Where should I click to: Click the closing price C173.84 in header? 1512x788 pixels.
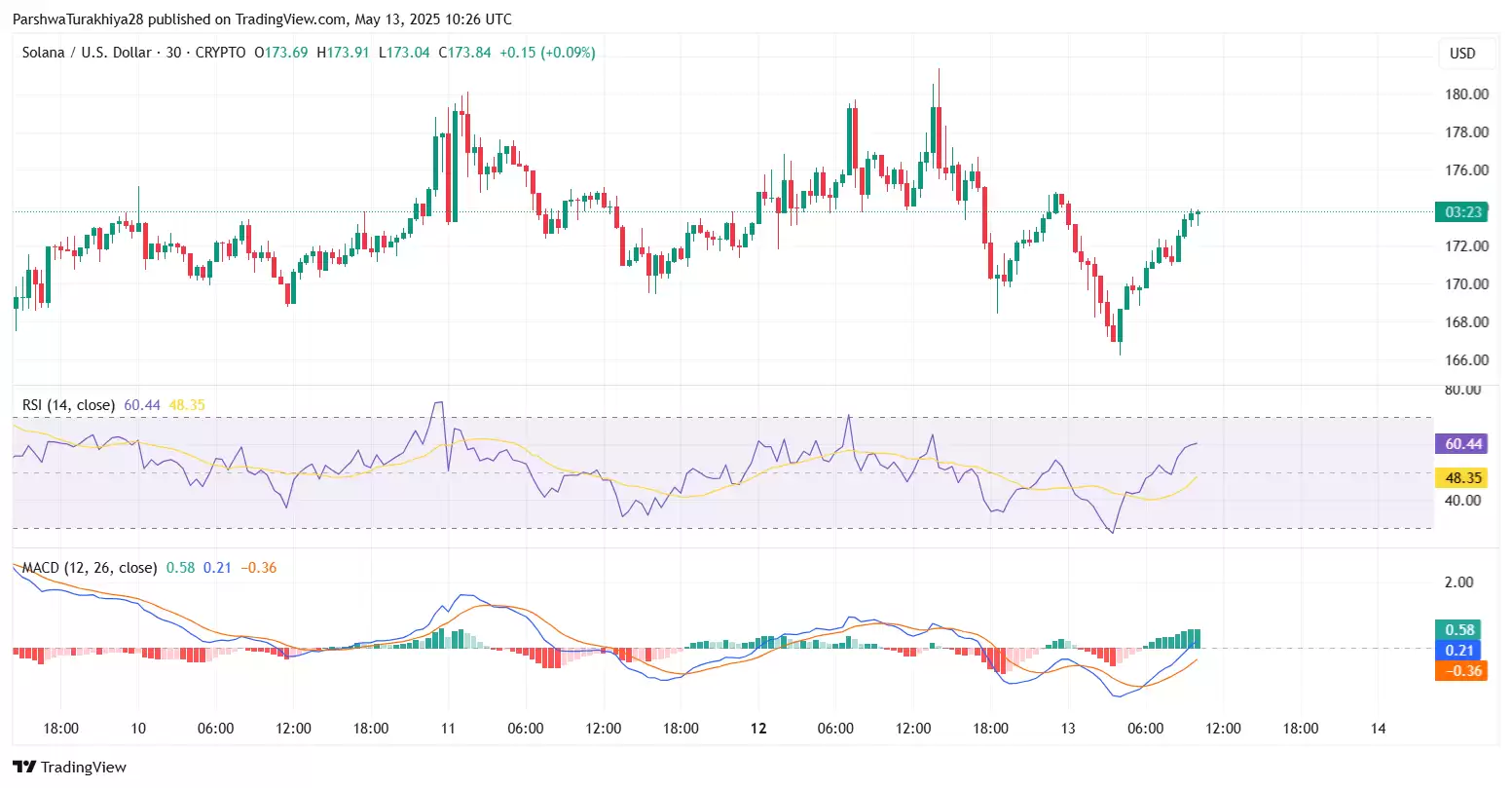click(x=464, y=53)
